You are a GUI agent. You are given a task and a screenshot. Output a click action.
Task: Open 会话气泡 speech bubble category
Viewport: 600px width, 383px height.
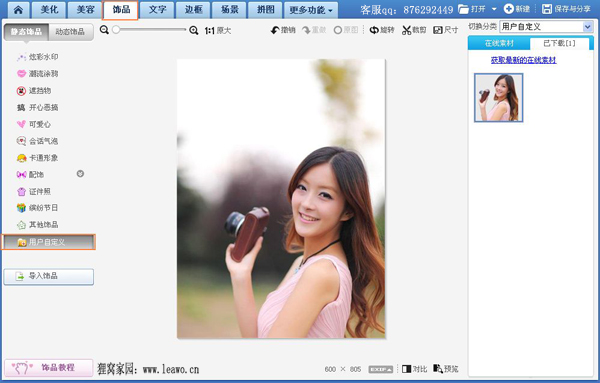click(38, 141)
